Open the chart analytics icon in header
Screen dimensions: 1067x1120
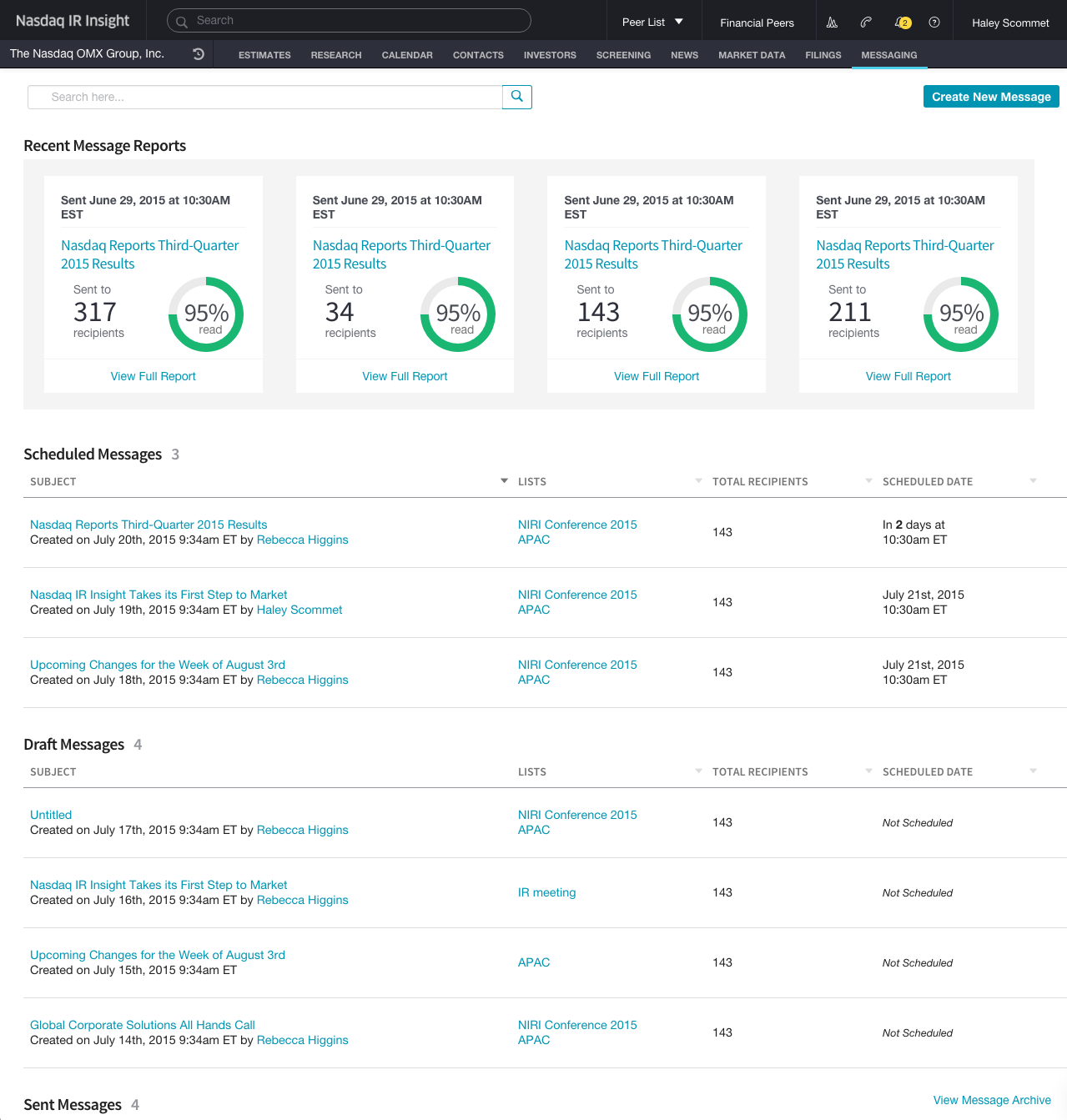click(x=832, y=23)
